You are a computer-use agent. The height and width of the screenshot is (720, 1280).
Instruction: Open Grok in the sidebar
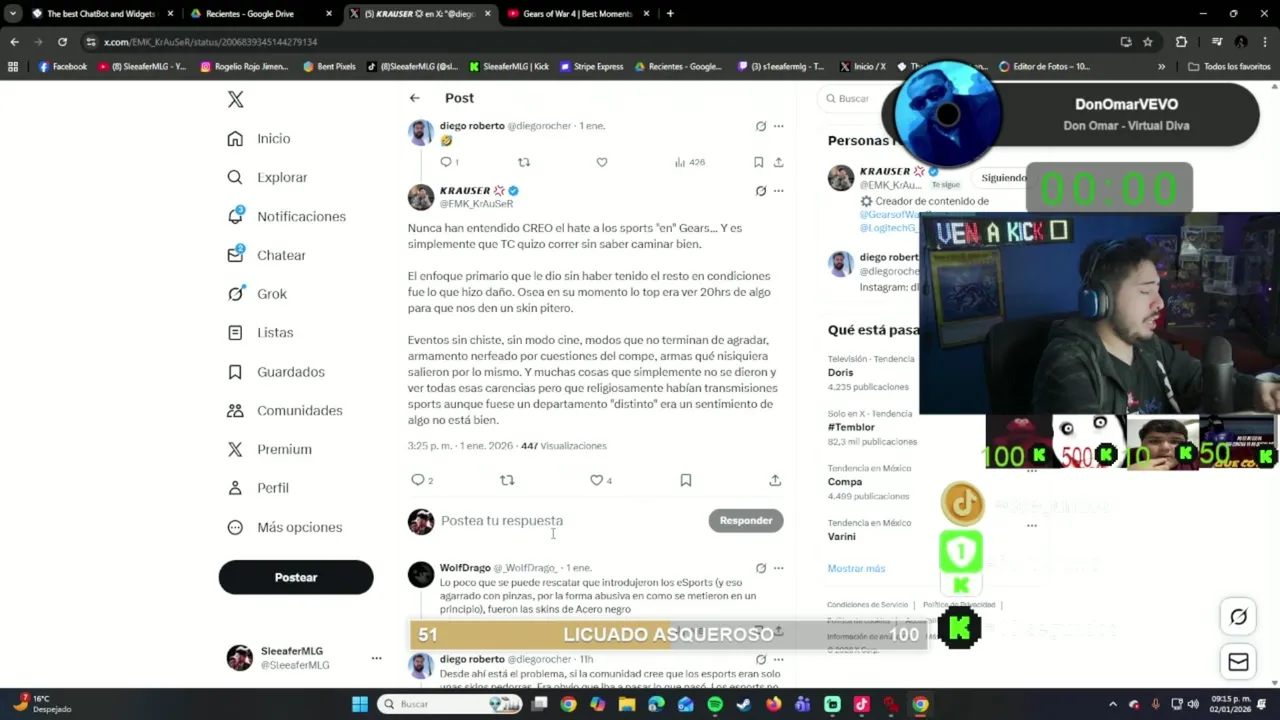click(257, 294)
